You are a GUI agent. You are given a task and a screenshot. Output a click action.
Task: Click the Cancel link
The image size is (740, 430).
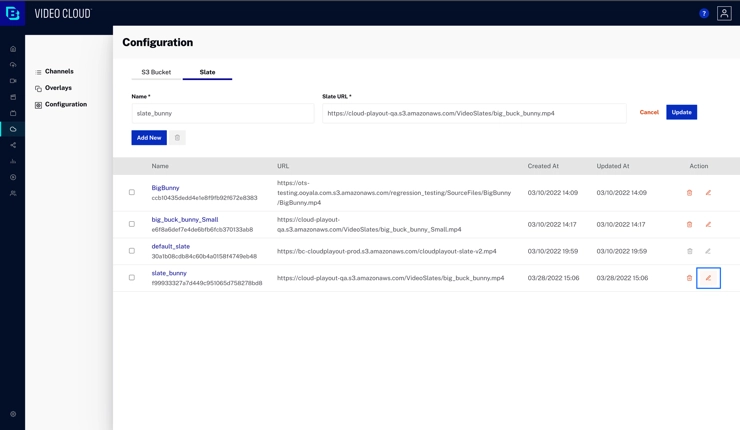649,112
